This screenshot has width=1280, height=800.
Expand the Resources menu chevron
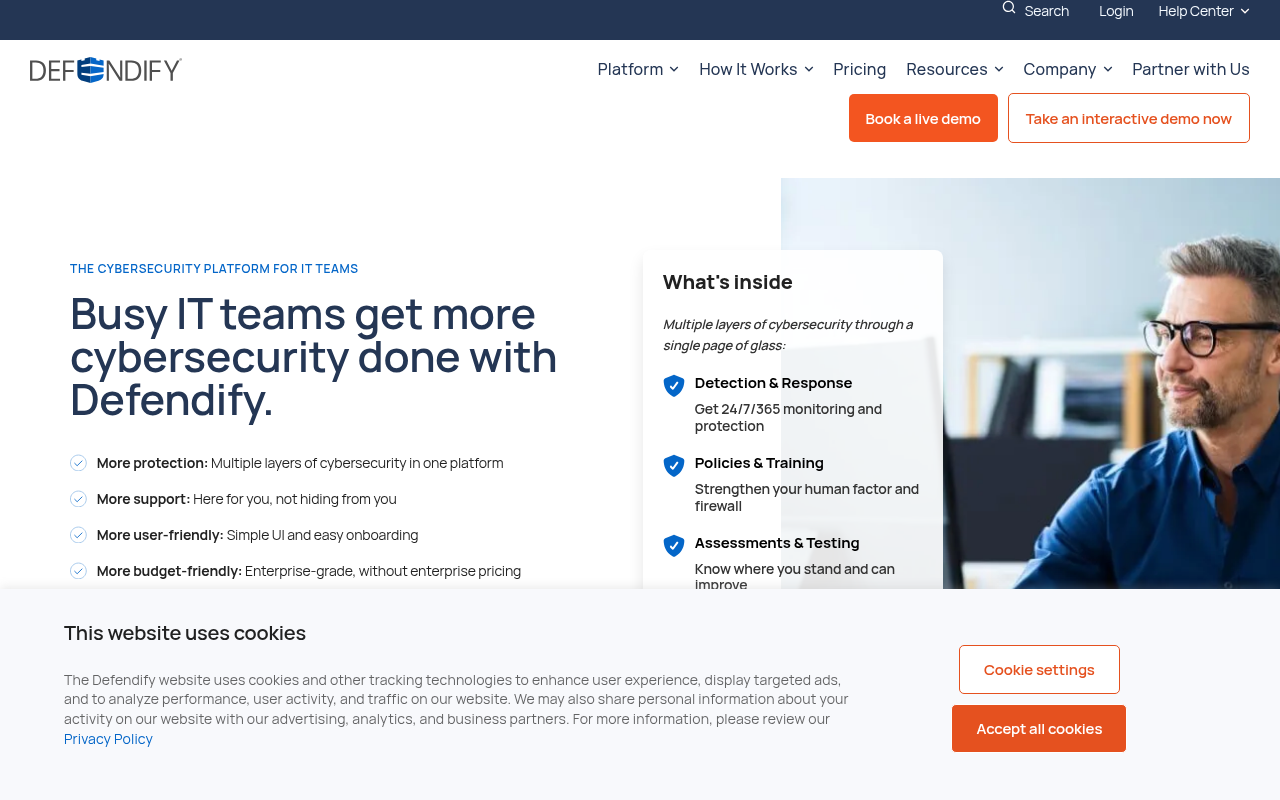[x=999, y=69]
